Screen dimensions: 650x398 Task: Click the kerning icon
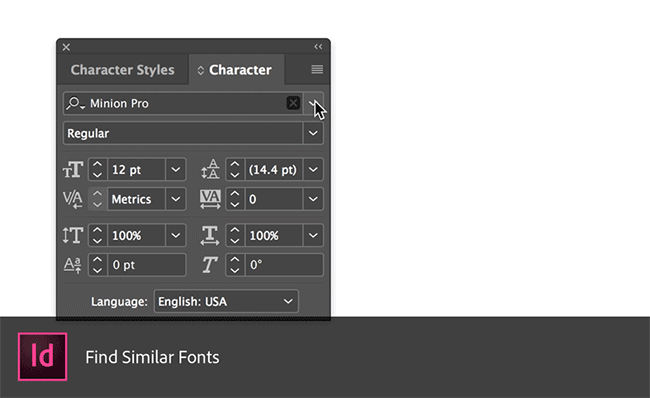(73, 199)
